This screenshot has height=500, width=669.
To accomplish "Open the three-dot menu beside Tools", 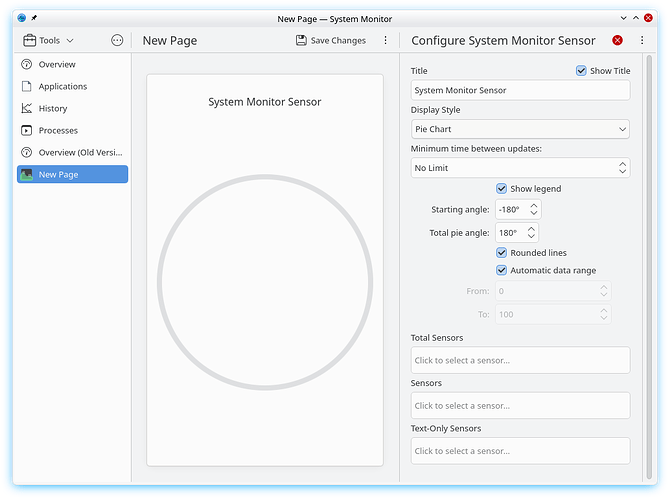I will point(117,41).
